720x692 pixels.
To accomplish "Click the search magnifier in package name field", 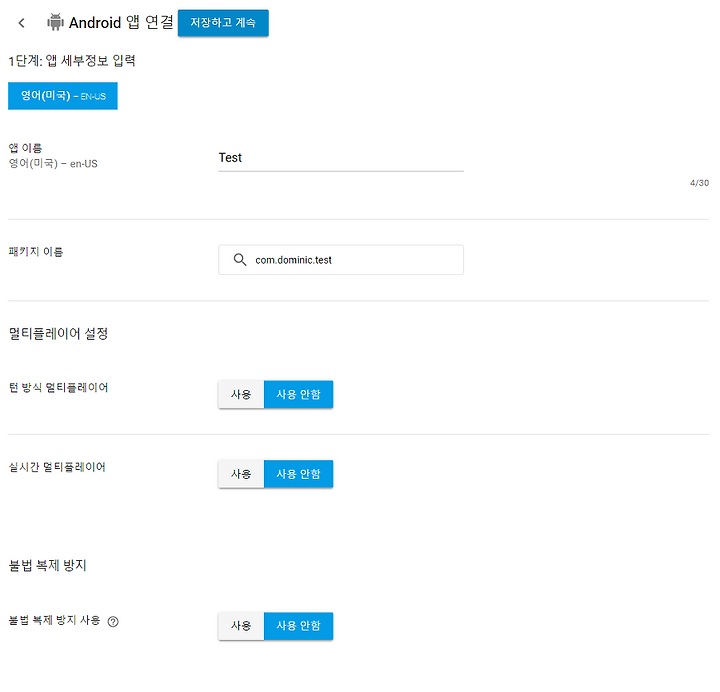I will (240, 259).
